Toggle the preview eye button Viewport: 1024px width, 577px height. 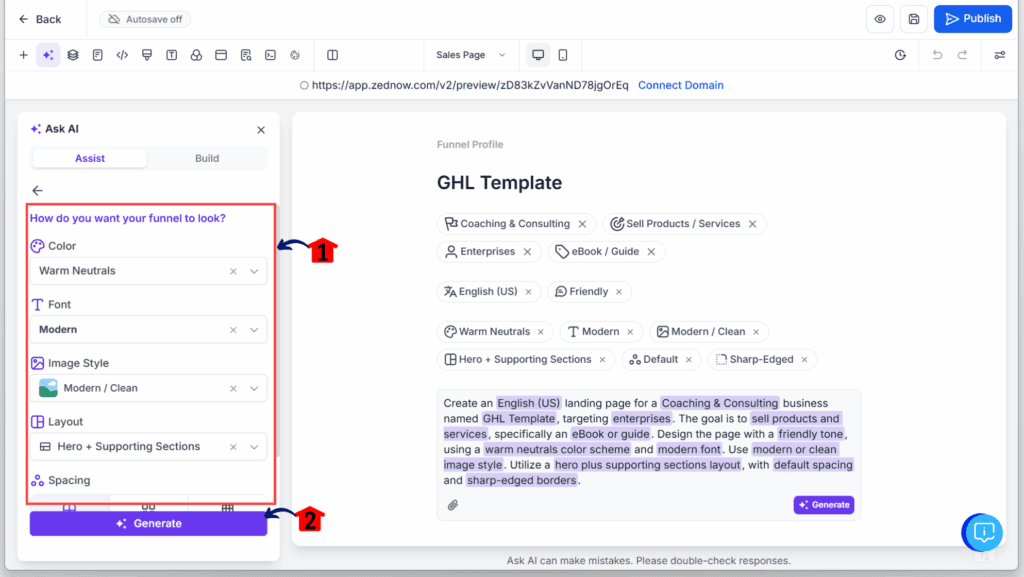(880, 19)
